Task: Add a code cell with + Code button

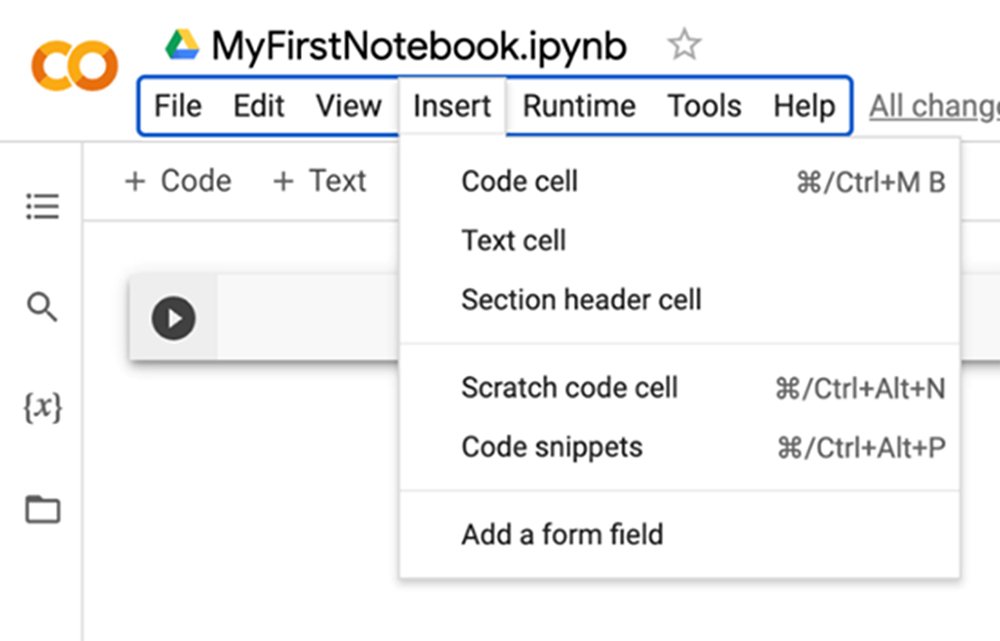Action: click(177, 181)
